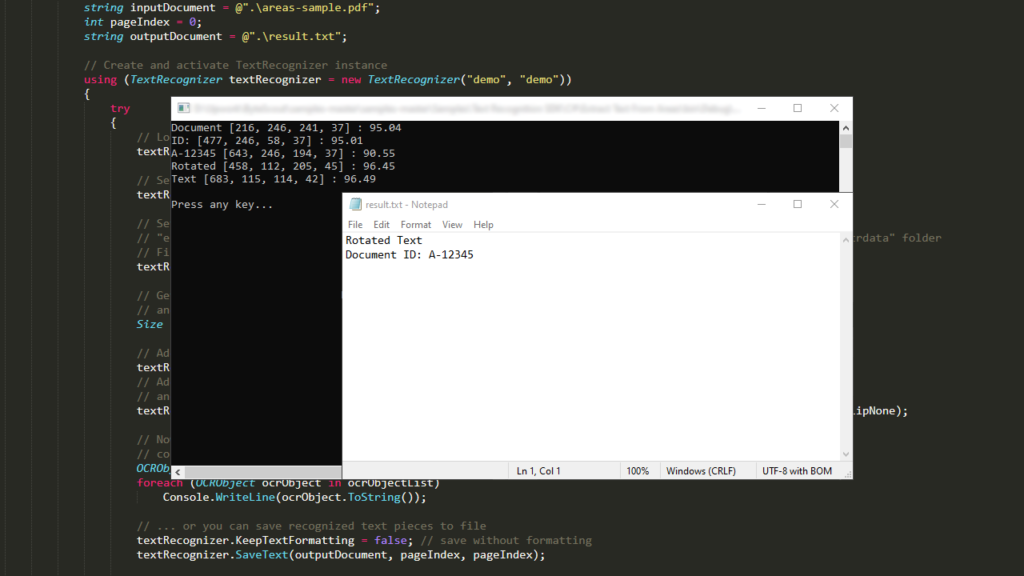Minimize the console output window
Screen dimensions: 1024x576
point(761,108)
